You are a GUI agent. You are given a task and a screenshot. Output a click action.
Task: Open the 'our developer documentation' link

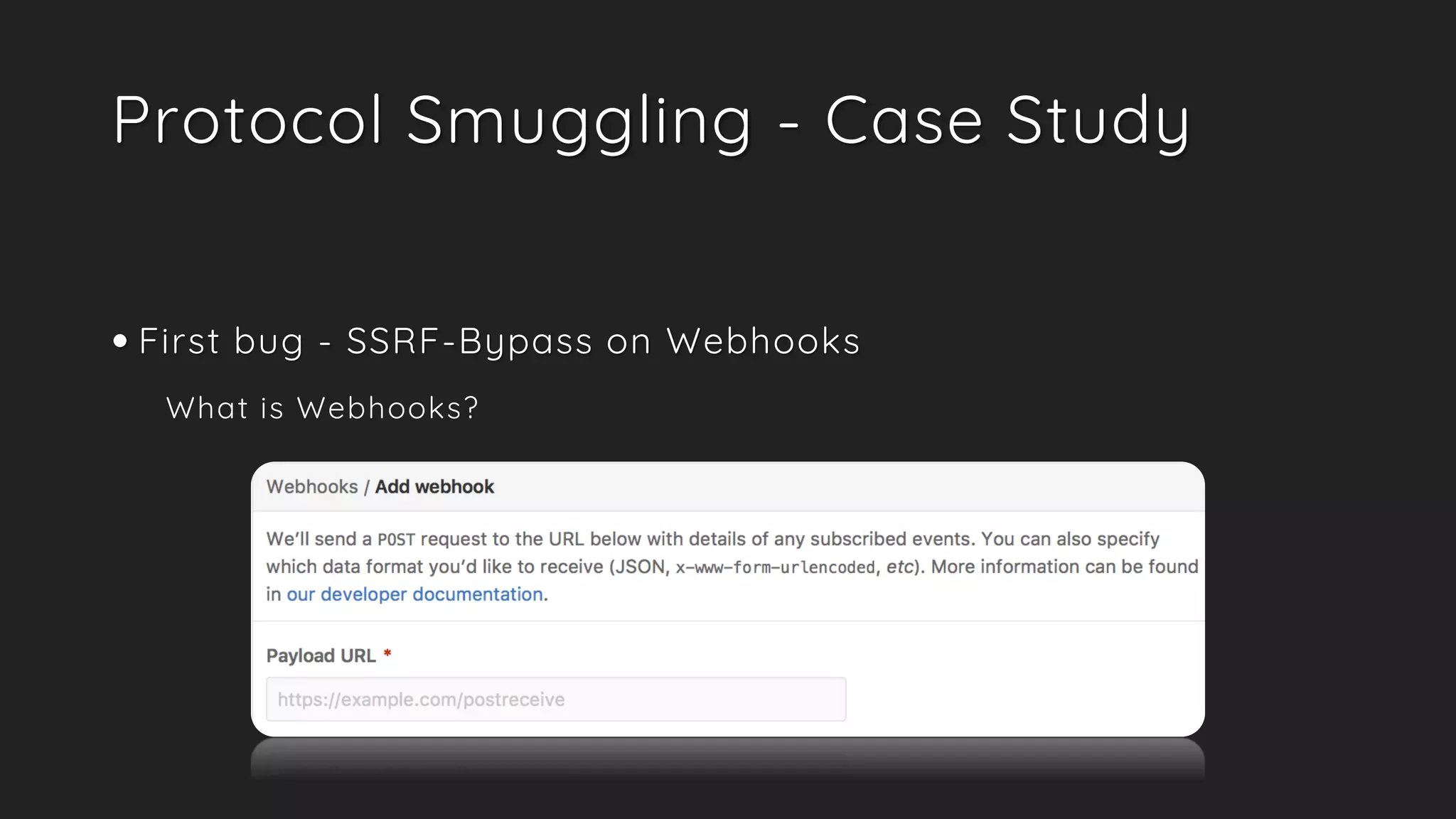point(414,594)
